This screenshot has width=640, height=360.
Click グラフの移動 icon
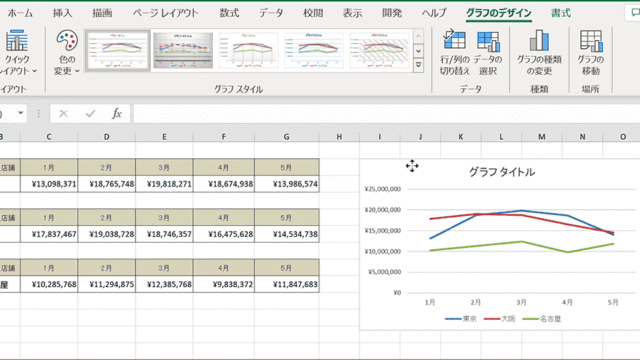[x=591, y=52]
